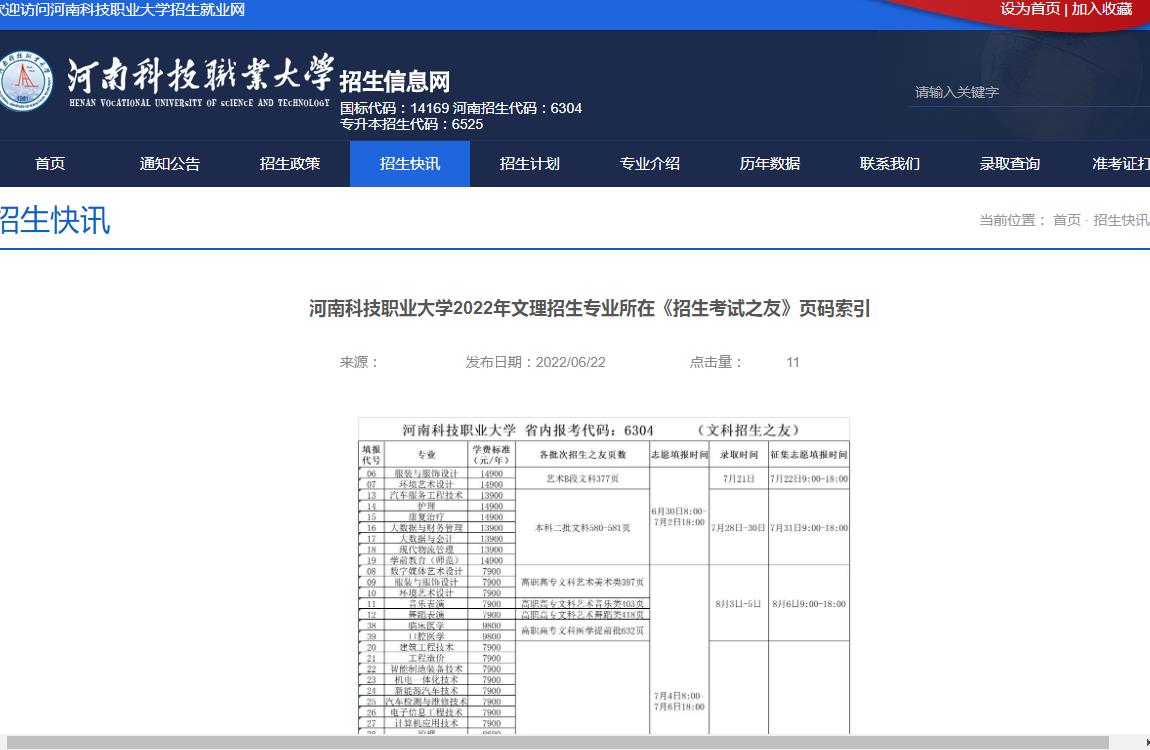Click the 专升本招生代码：6525 text
Screen dimensions: 1150x750
(x=411, y=124)
